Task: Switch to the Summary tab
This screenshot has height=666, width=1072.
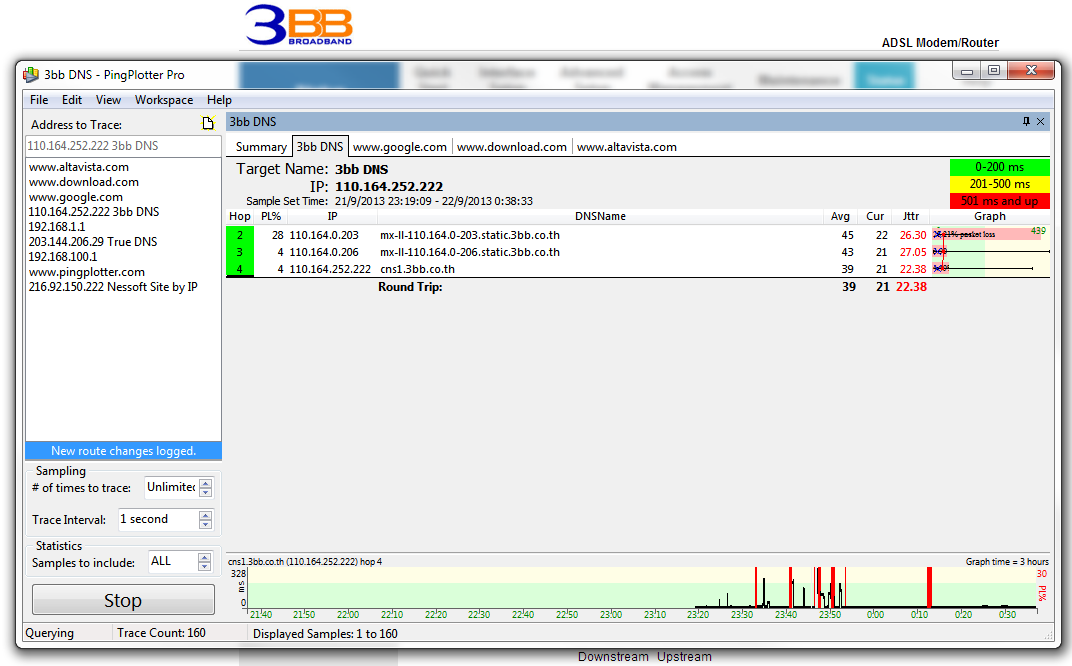Action: tap(261, 147)
